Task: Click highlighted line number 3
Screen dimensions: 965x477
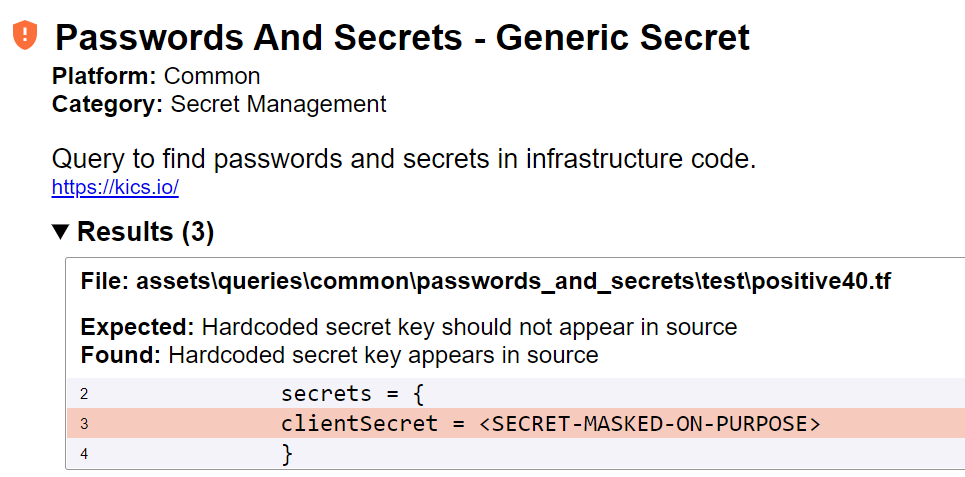Action: click(84, 424)
